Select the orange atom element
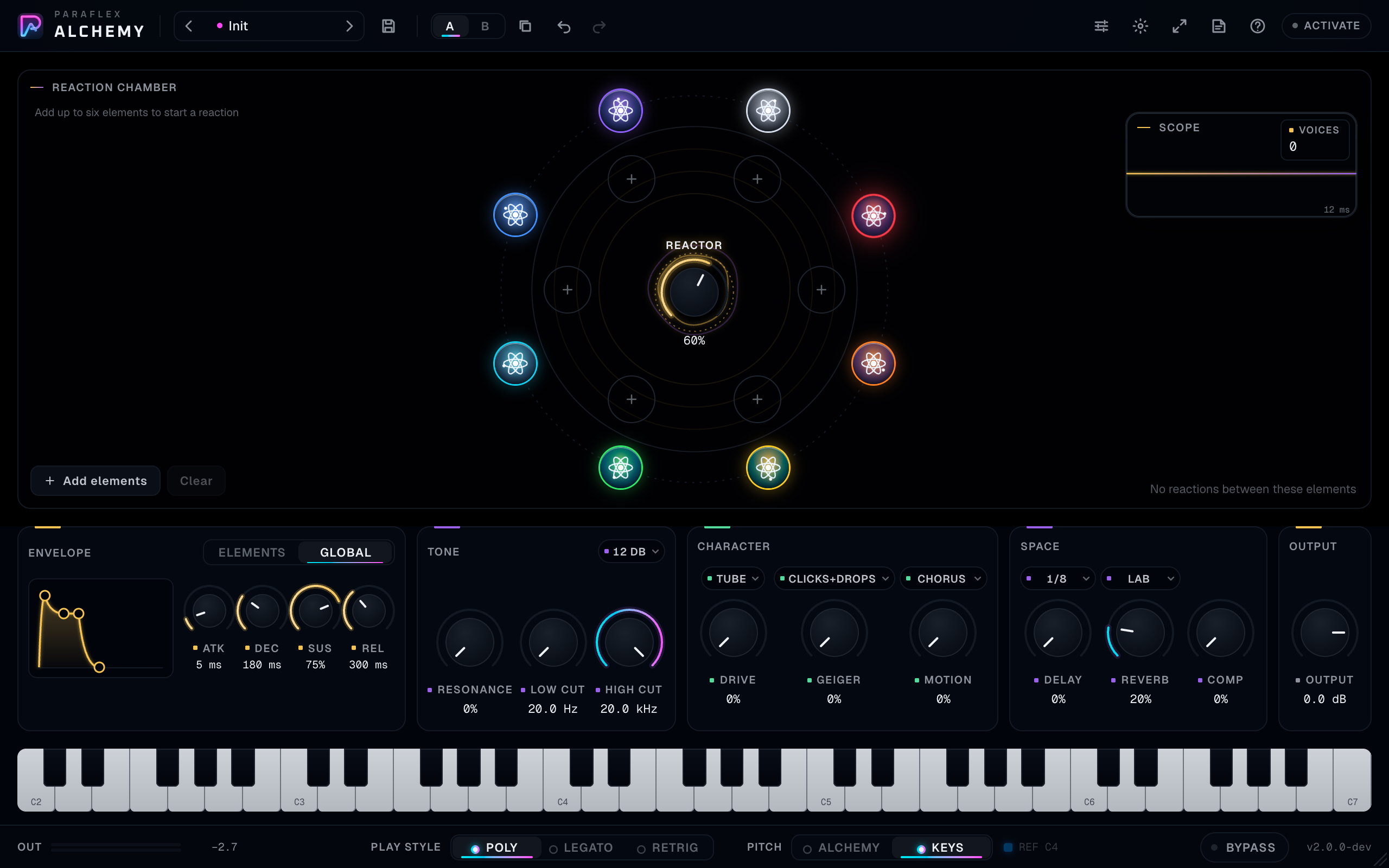 (x=873, y=363)
